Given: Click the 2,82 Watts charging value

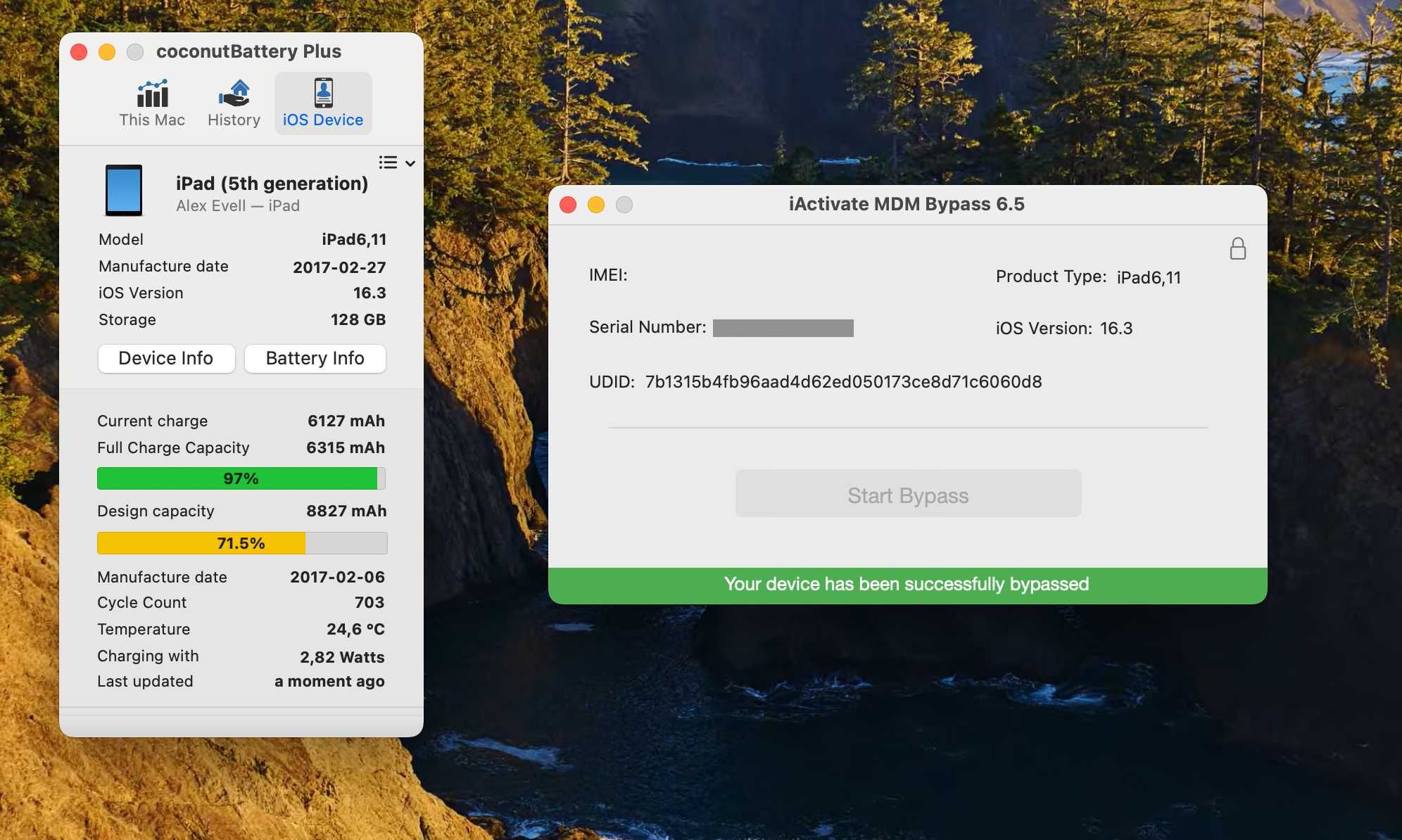Looking at the screenshot, I should [x=342, y=657].
